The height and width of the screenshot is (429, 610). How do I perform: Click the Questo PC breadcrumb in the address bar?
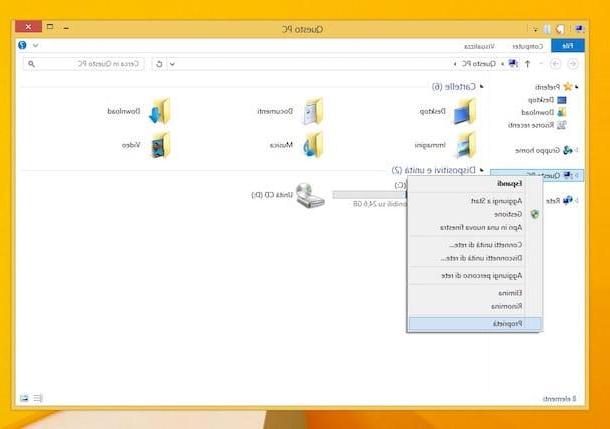478,64
